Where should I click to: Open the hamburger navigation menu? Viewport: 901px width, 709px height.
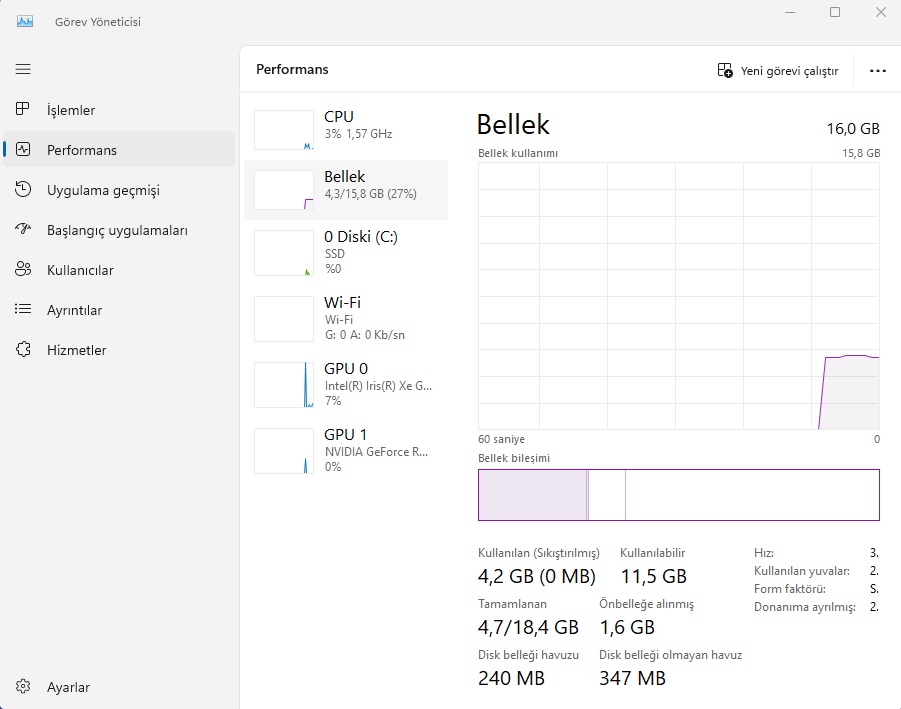pyautogui.click(x=23, y=70)
